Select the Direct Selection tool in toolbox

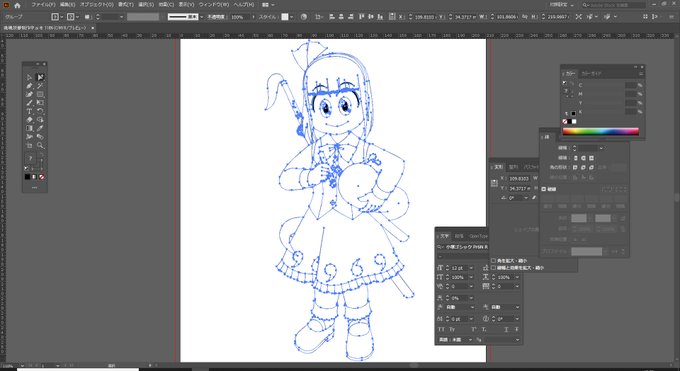click(40, 77)
